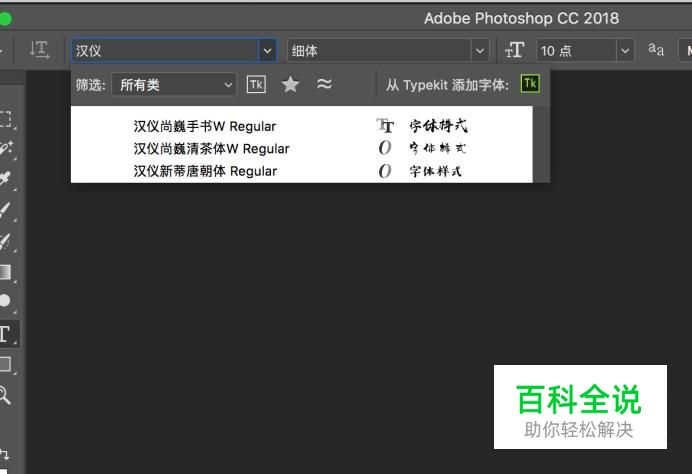
Task: Select the History Brush tool
Action: 5,241
